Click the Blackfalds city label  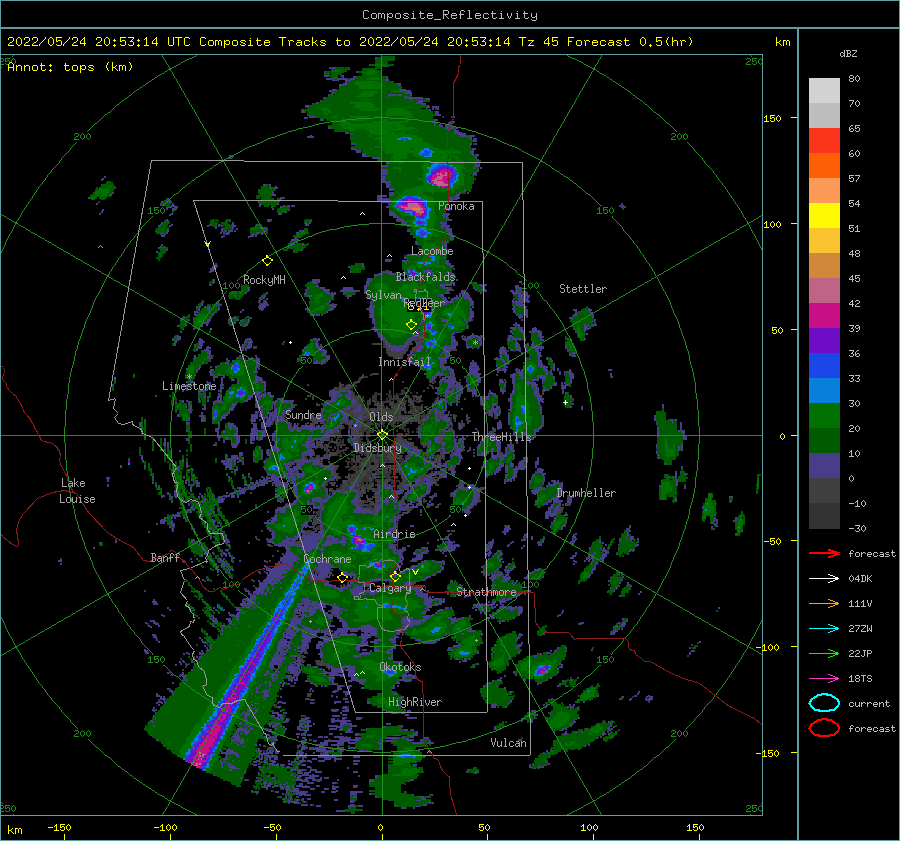click(x=425, y=277)
